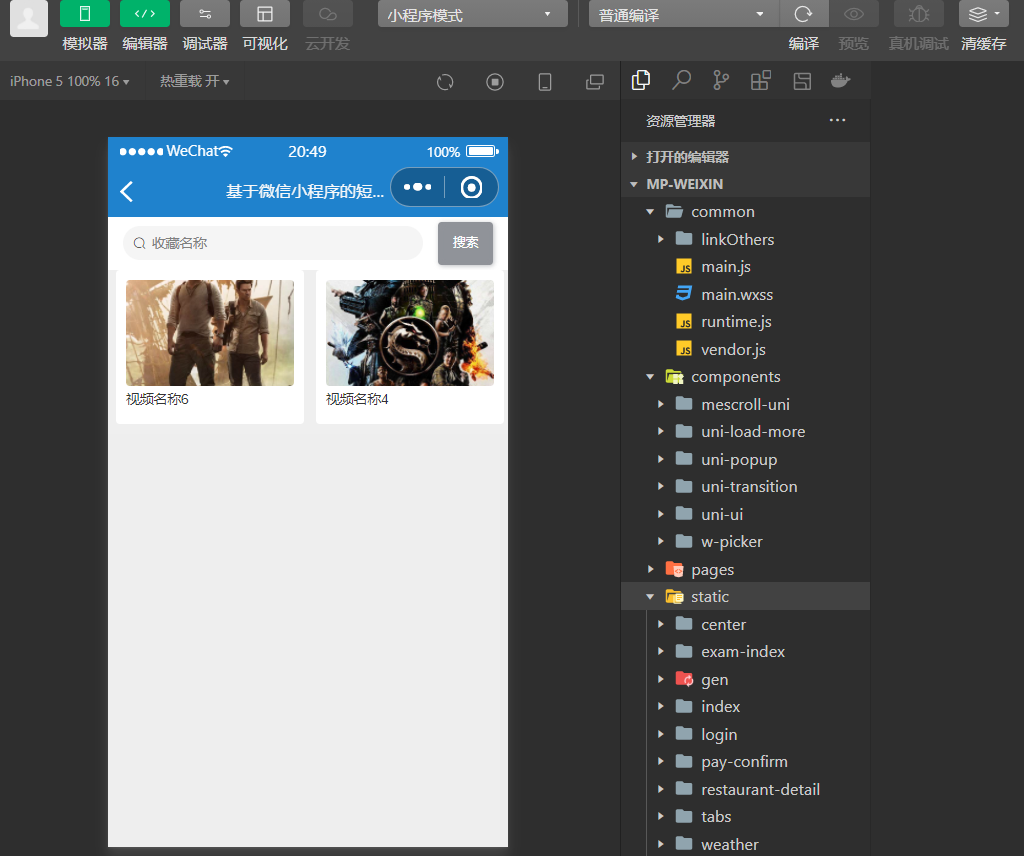The image size is (1024, 856).
Task: Collapse the components folder
Action: [x=746, y=377]
